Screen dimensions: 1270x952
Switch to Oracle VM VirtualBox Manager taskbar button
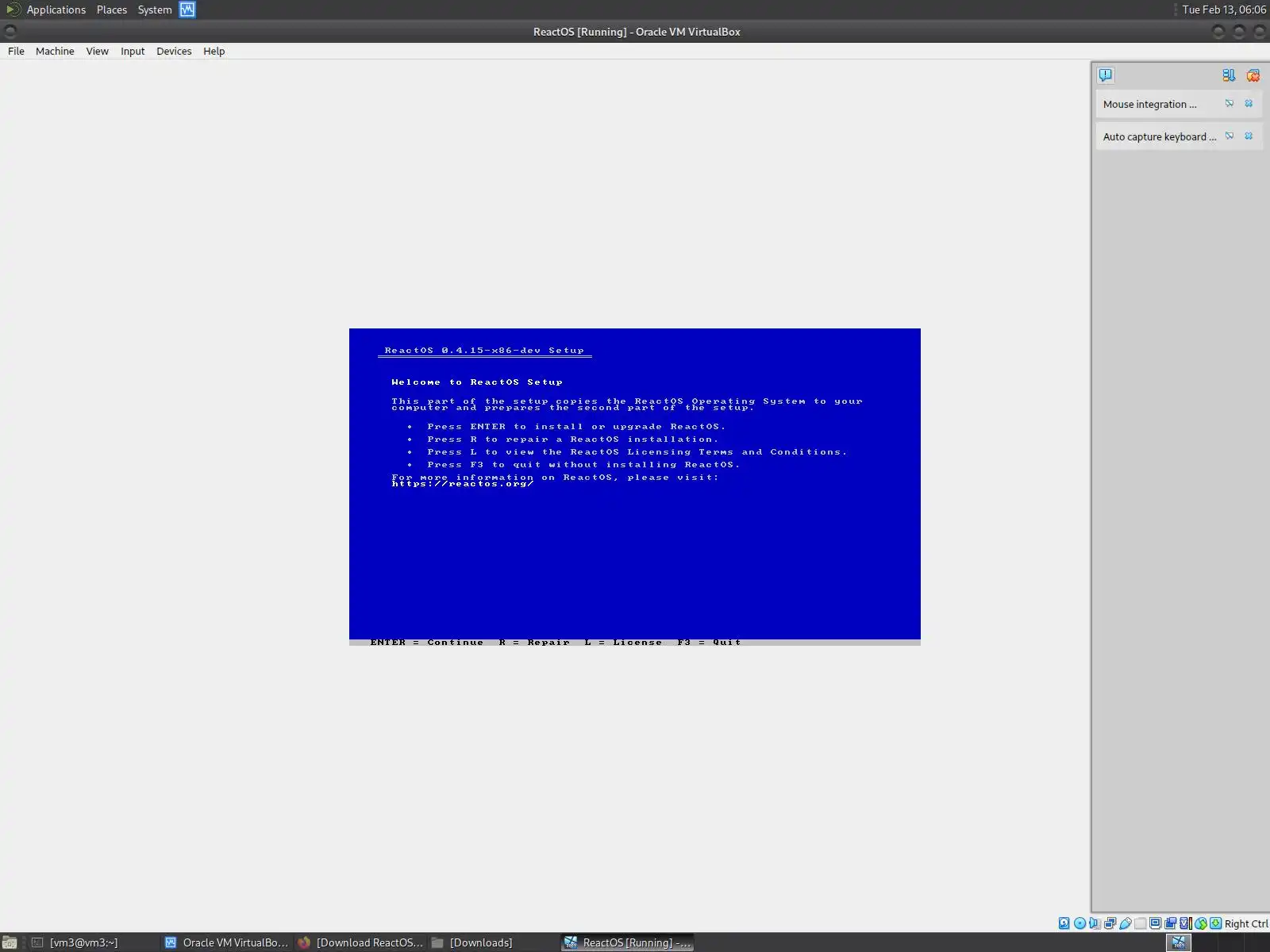click(226, 942)
